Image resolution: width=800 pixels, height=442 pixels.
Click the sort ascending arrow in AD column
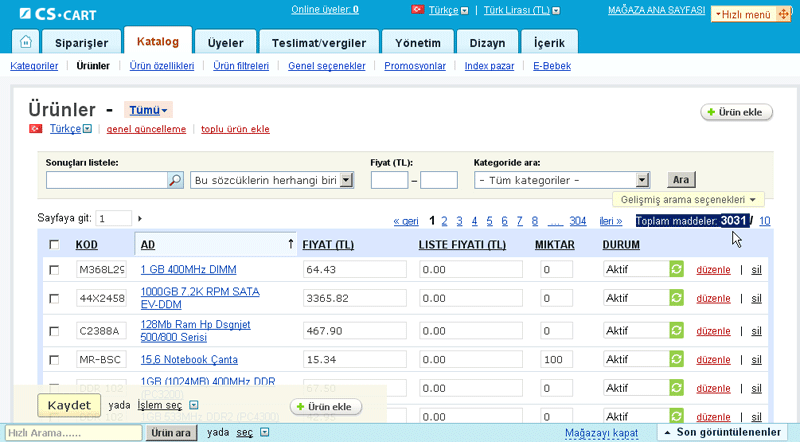[291, 243]
